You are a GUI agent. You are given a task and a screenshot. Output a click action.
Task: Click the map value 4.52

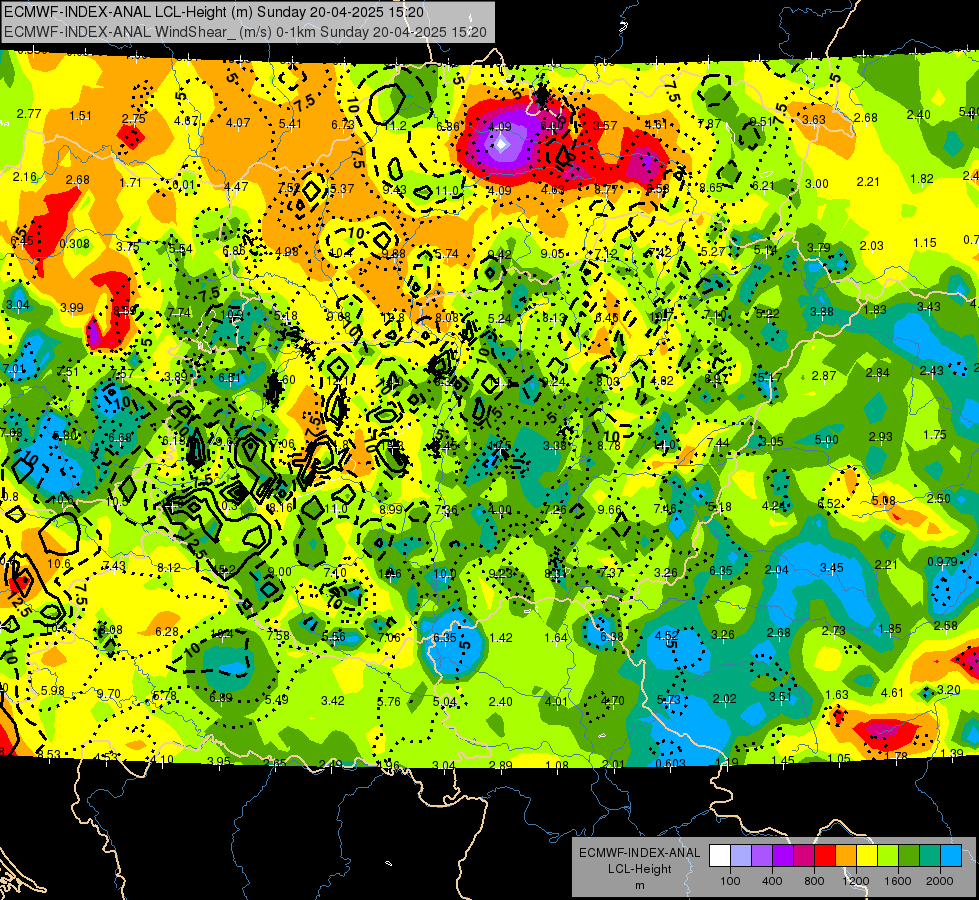coord(667,636)
